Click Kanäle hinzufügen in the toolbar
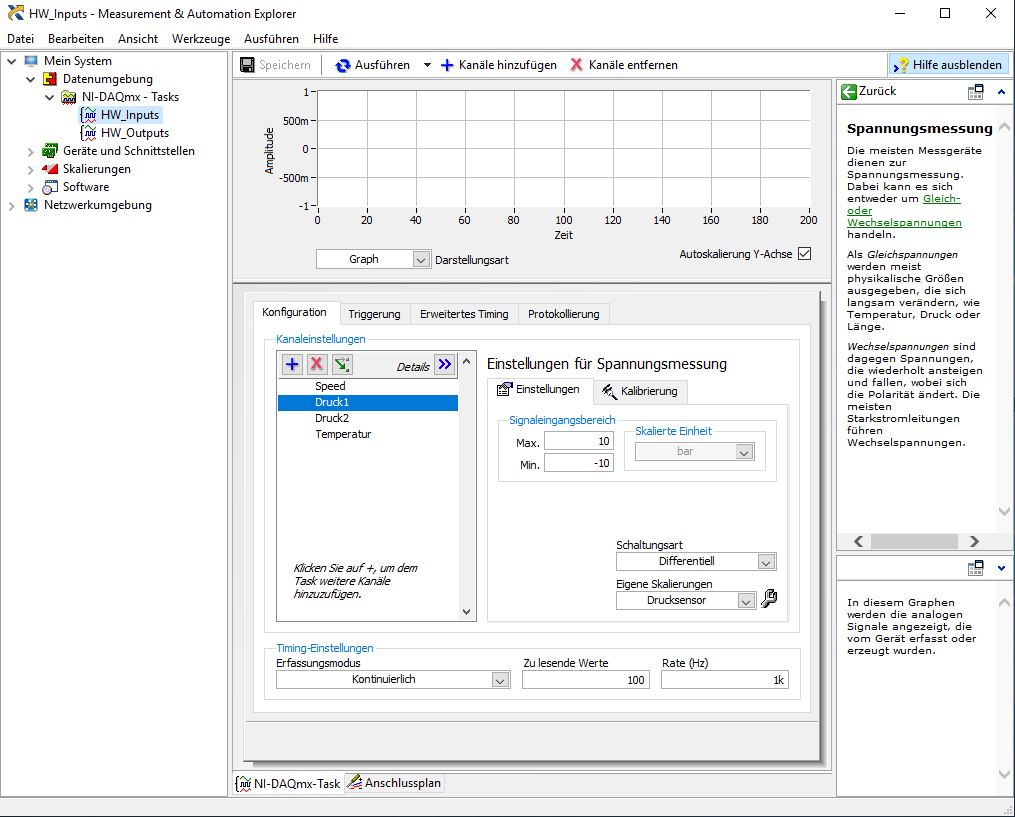This screenshot has width=1015, height=817. 498,65
